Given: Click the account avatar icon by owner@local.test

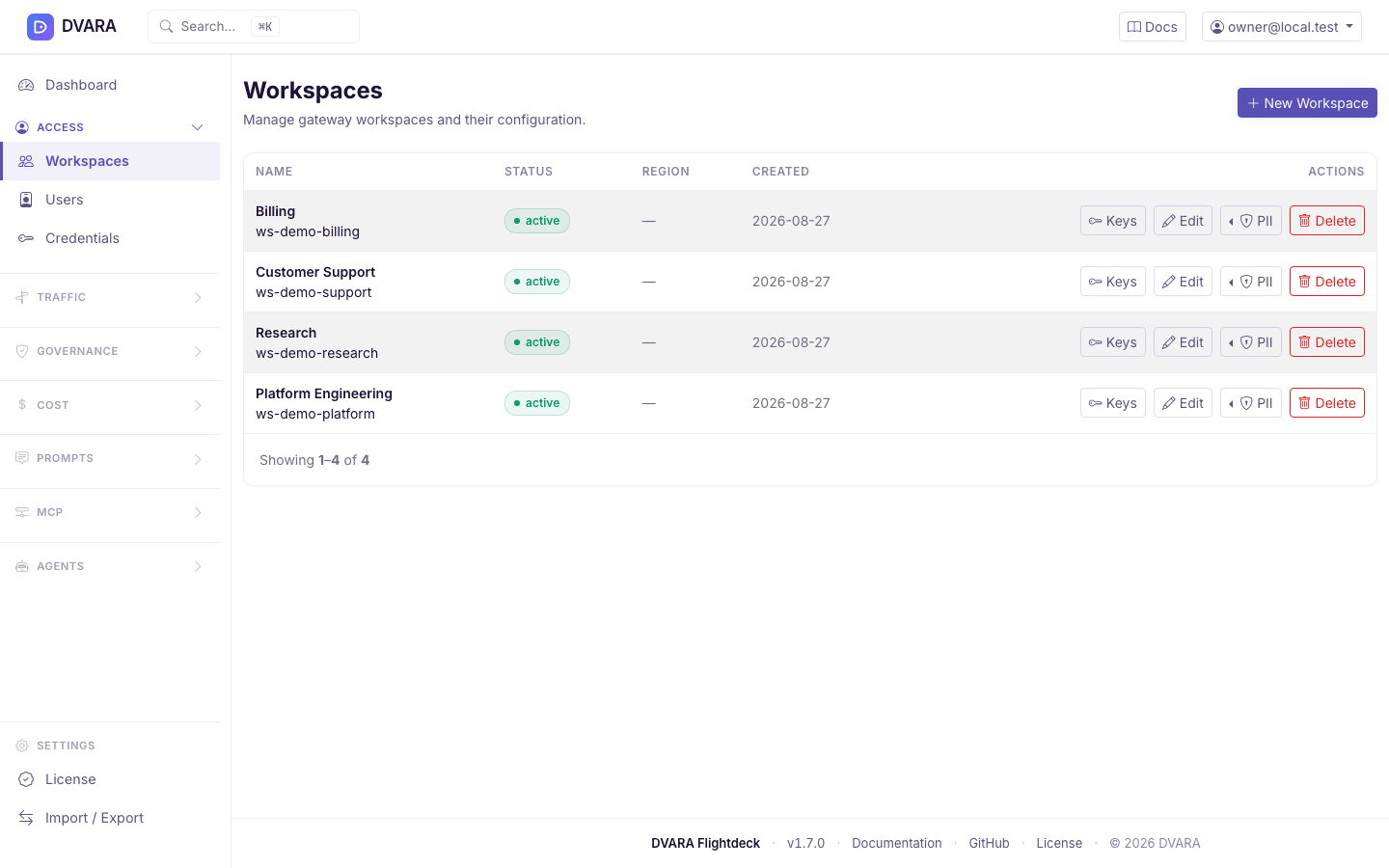Looking at the screenshot, I should click(x=1217, y=27).
